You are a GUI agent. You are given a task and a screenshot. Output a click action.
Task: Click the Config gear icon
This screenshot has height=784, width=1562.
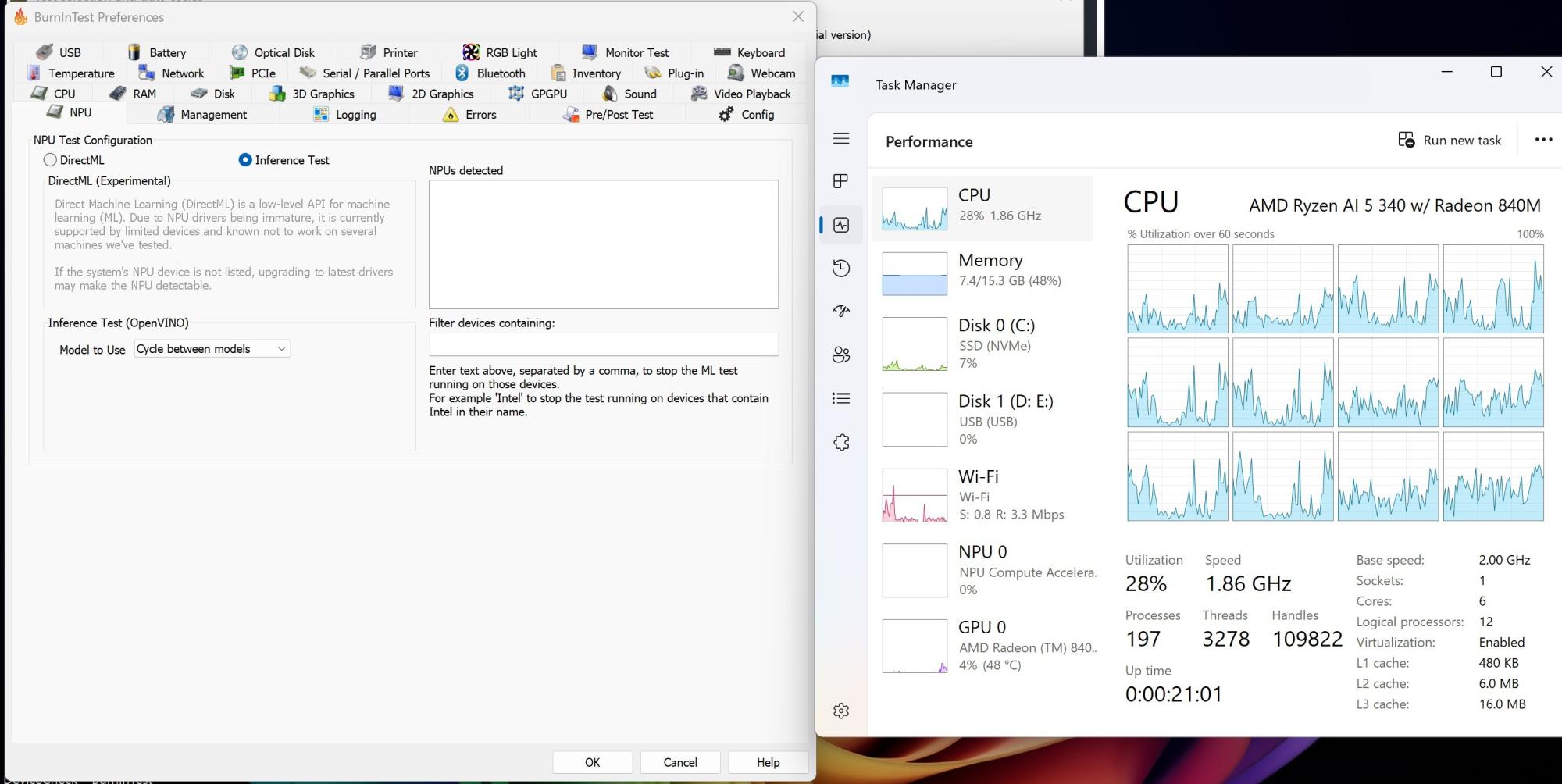point(726,114)
